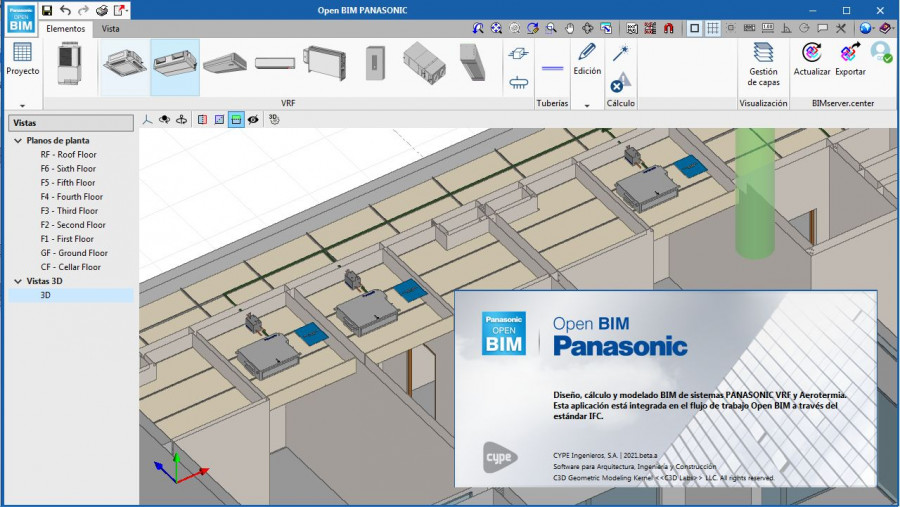Select the heat recovery ventilation unit
Viewport: 900px width, 507px height.
tap(424, 63)
